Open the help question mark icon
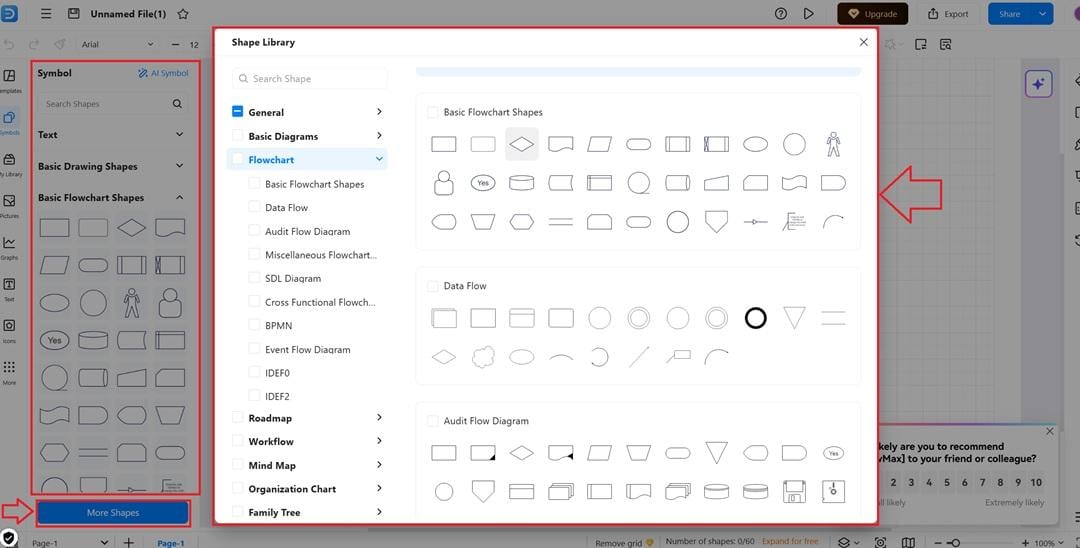Image resolution: width=1080 pixels, height=548 pixels. click(x=781, y=14)
